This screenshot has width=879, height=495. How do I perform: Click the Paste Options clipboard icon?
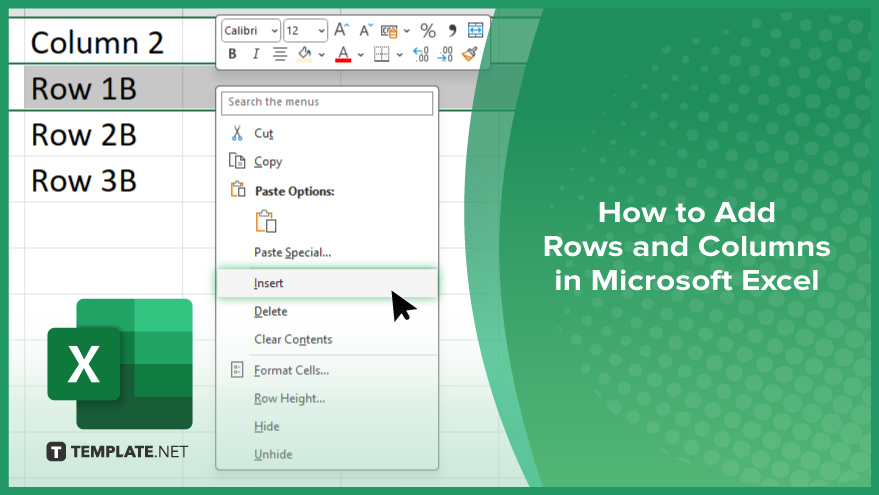238,189
